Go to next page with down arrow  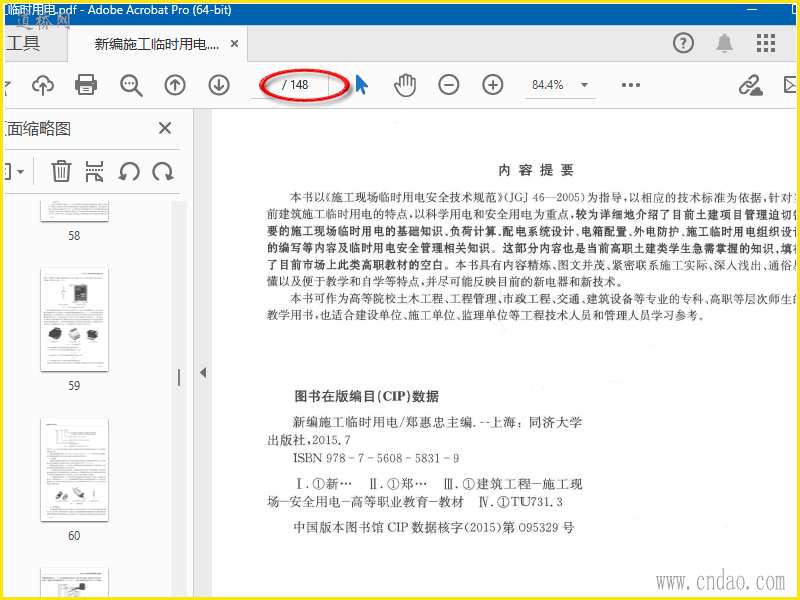(x=219, y=85)
